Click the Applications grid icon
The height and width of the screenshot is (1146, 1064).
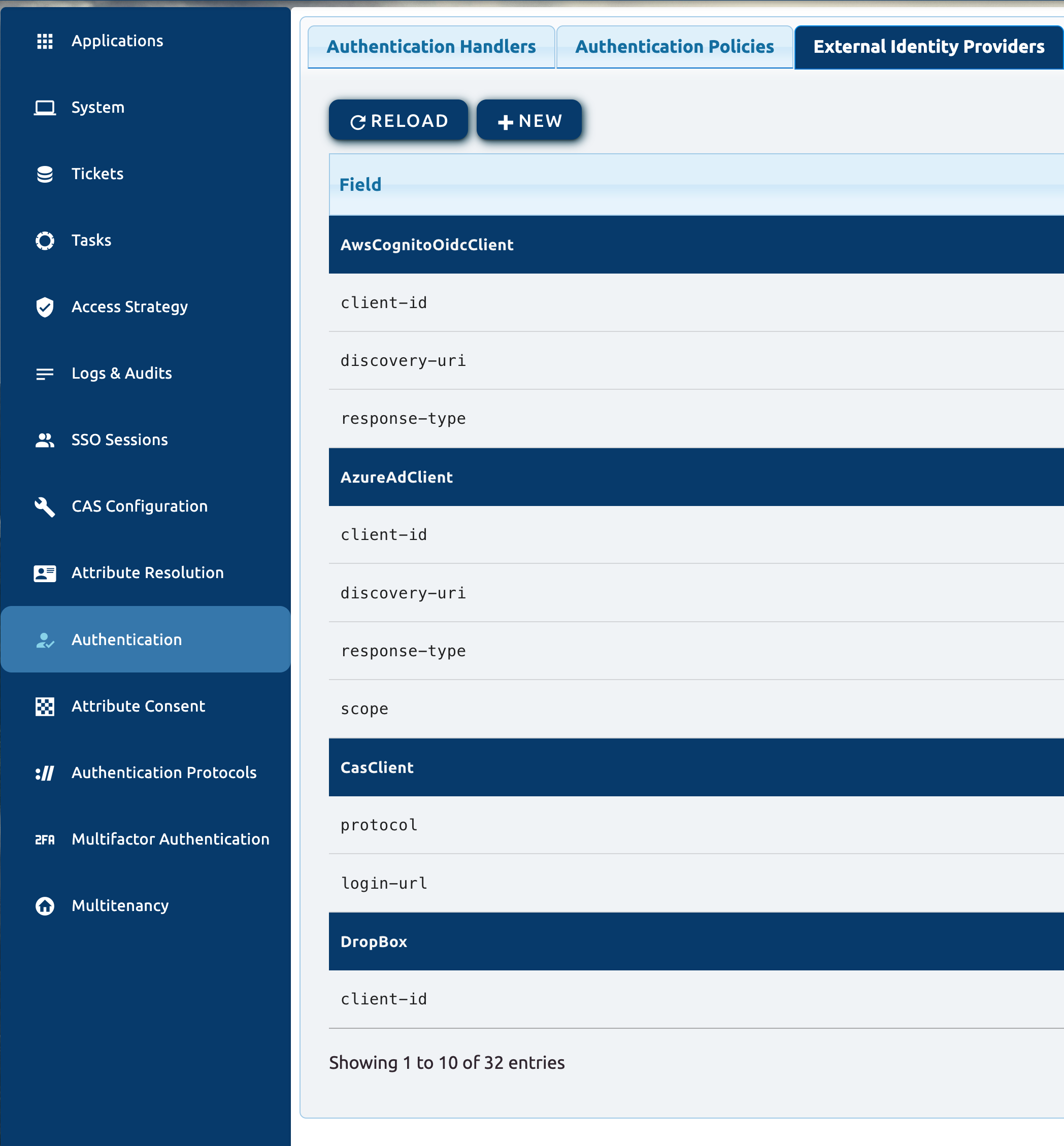click(45, 41)
